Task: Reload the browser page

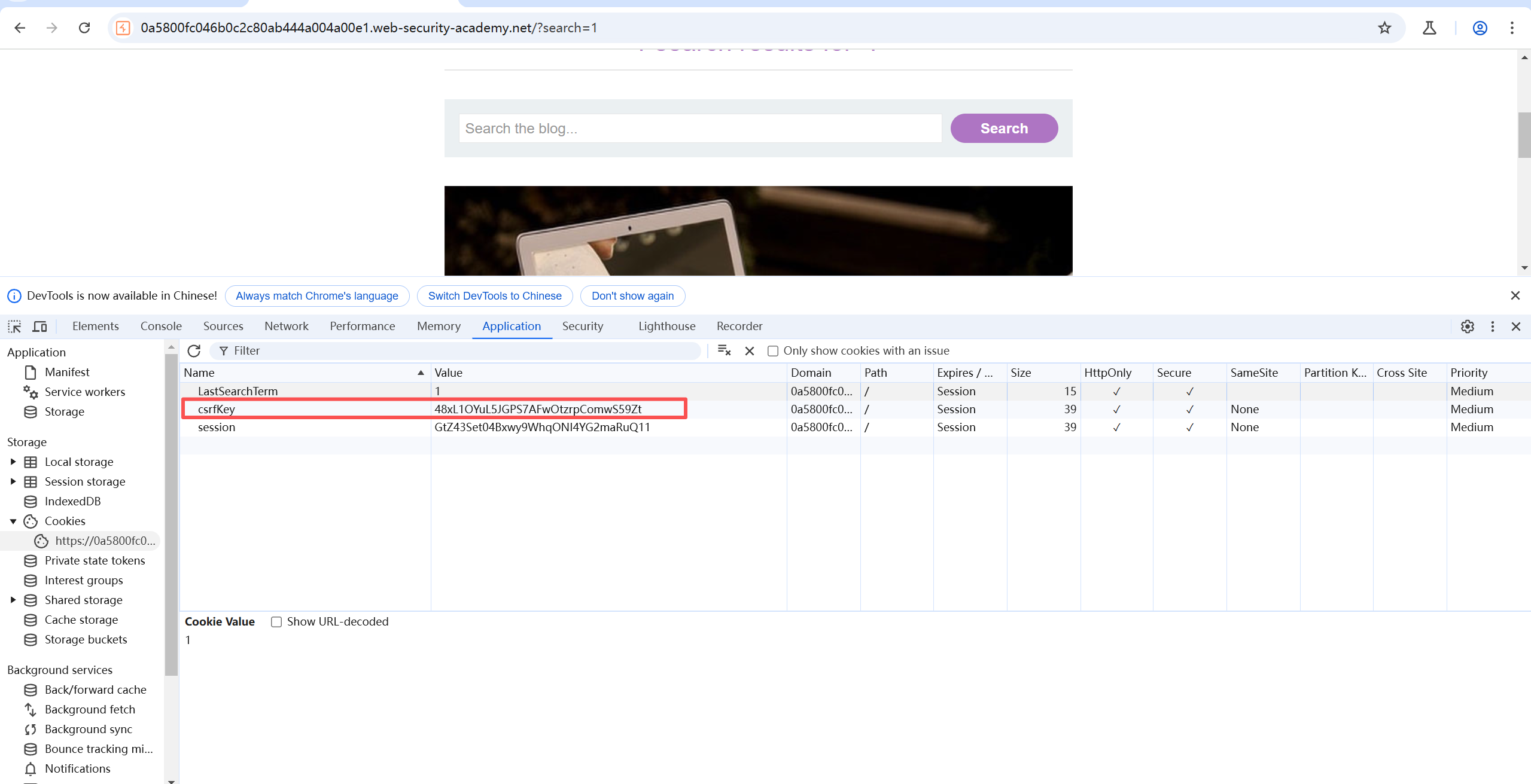Action: 84,28
